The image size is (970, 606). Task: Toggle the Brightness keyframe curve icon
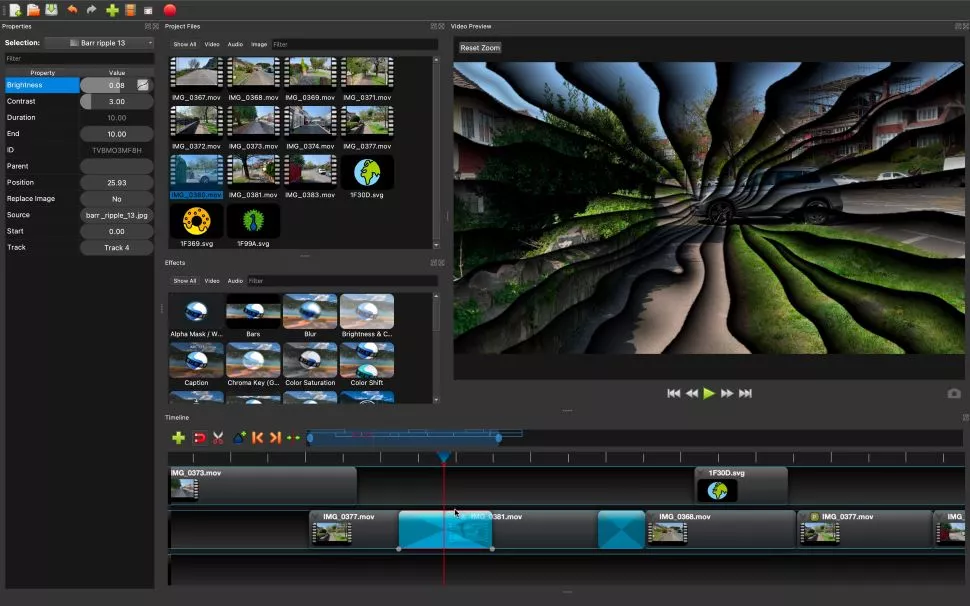143,85
